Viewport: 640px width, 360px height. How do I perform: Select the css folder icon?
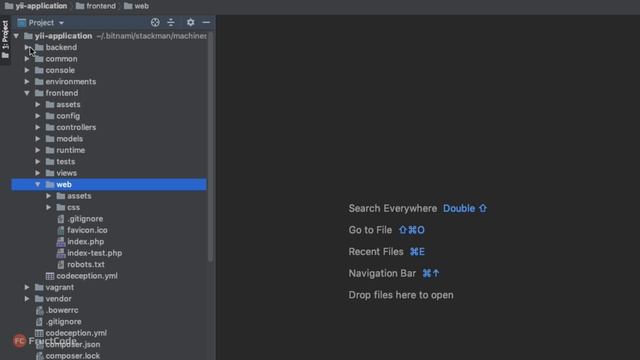pos(61,207)
